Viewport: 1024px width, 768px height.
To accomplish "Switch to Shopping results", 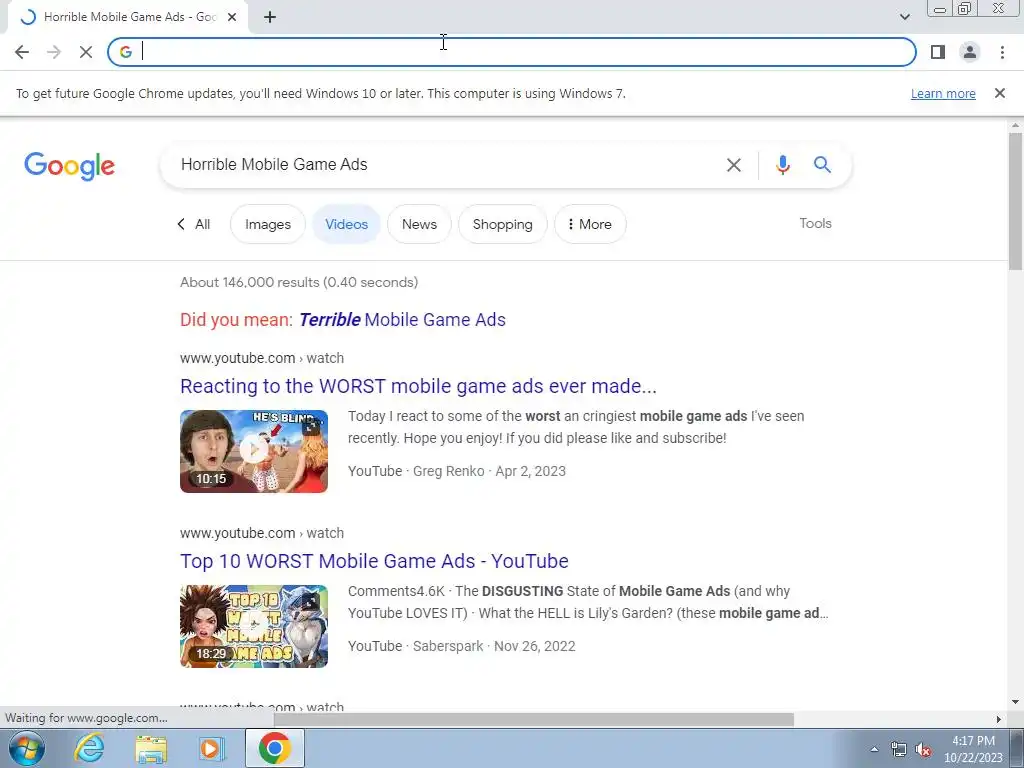I will pyautogui.click(x=502, y=224).
